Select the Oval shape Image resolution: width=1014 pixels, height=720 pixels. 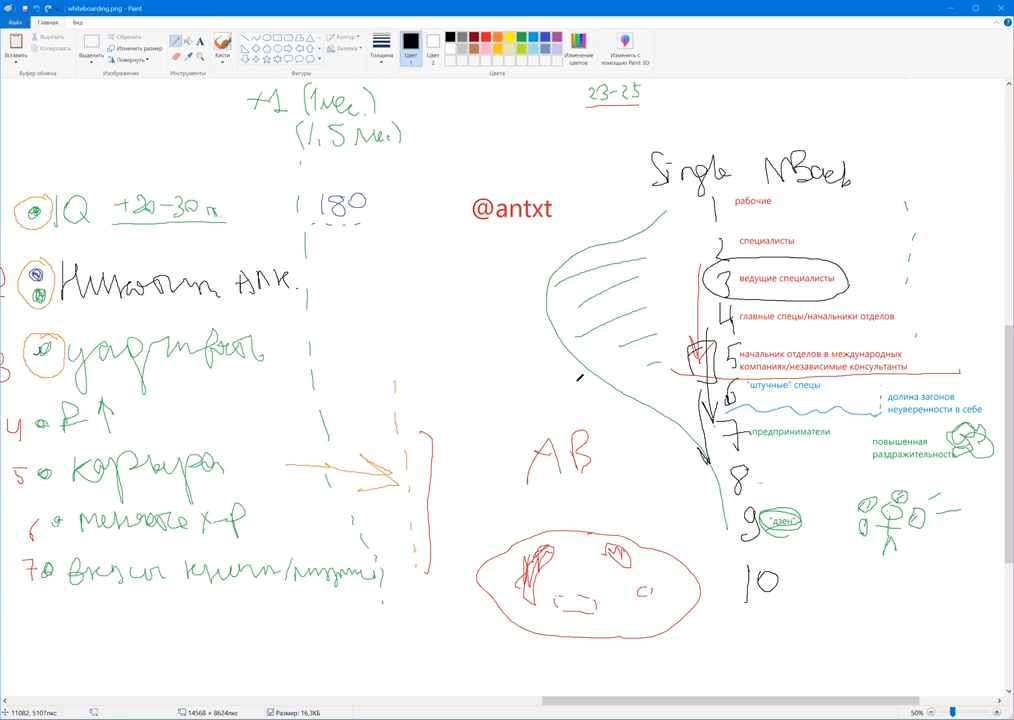266,38
